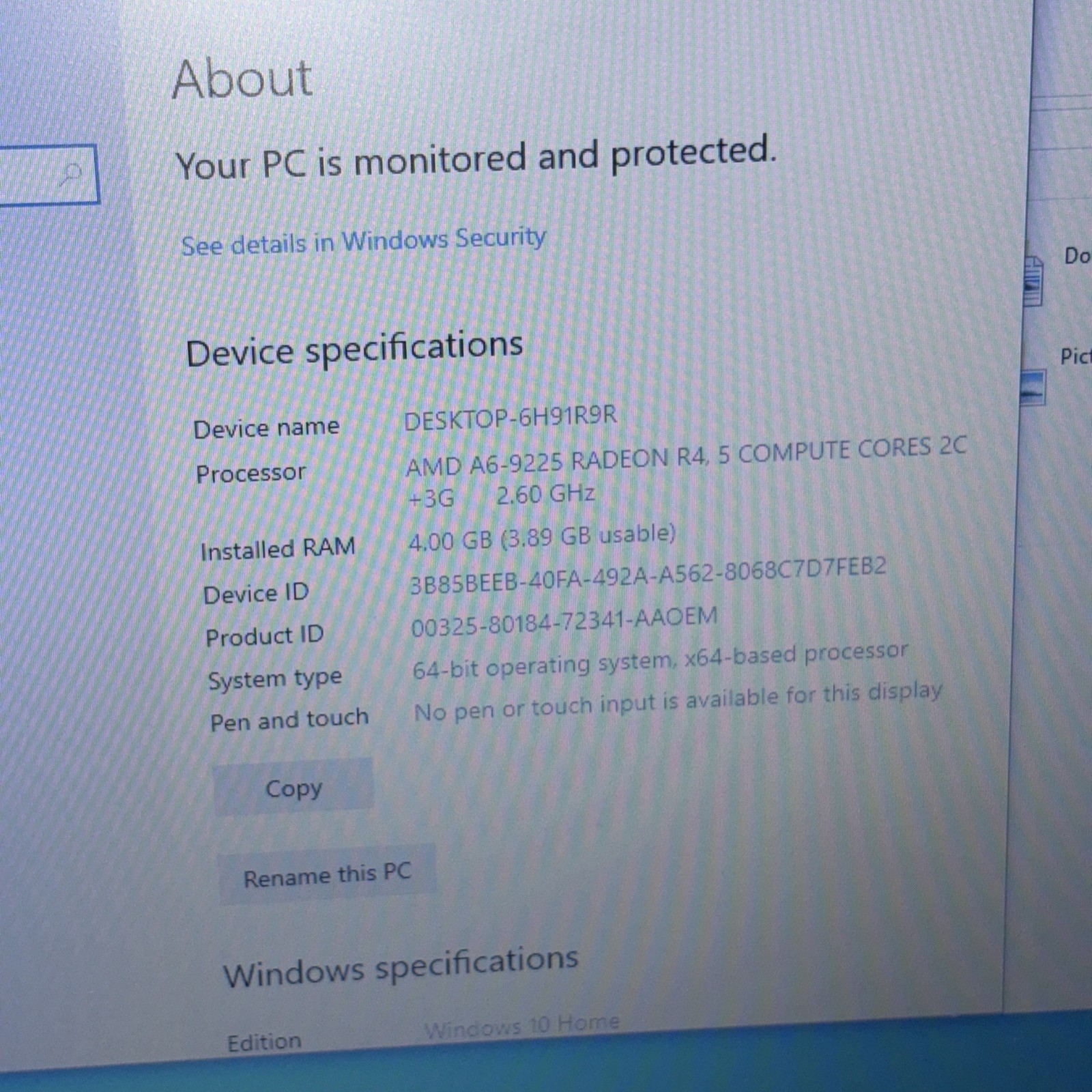This screenshot has width=1092, height=1092.
Task: Select the No pen or touch input text
Action: pyautogui.click(x=678, y=702)
